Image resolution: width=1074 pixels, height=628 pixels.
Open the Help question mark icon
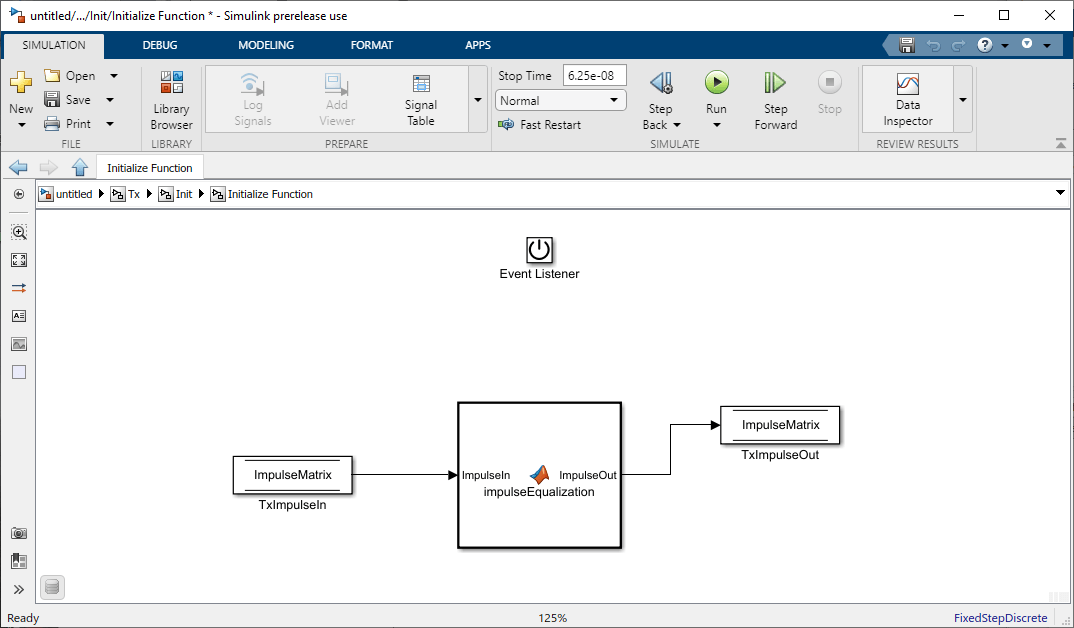[x=985, y=45]
